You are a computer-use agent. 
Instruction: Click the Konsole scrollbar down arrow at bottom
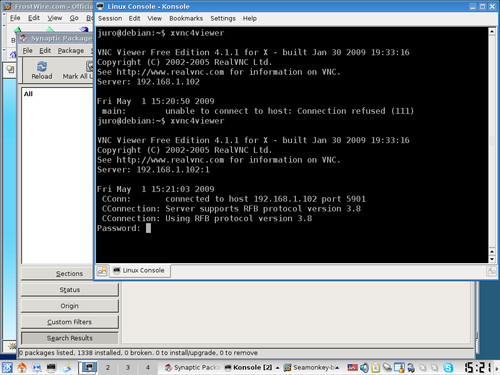pyautogui.click(x=492, y=259)
